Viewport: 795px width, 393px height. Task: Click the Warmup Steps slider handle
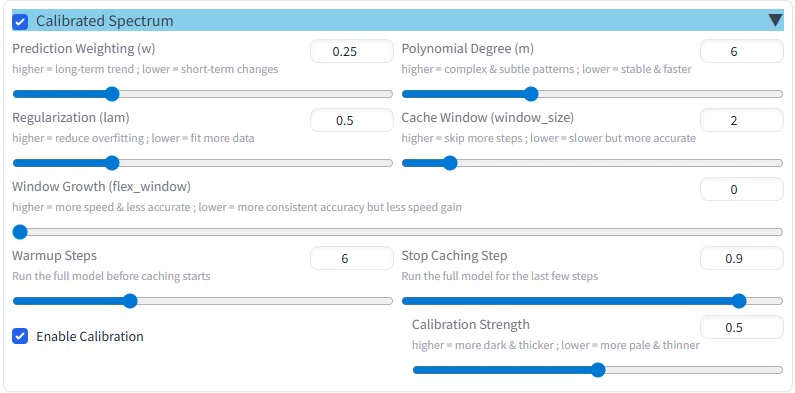pyautogui.click(x=130, y=301)
